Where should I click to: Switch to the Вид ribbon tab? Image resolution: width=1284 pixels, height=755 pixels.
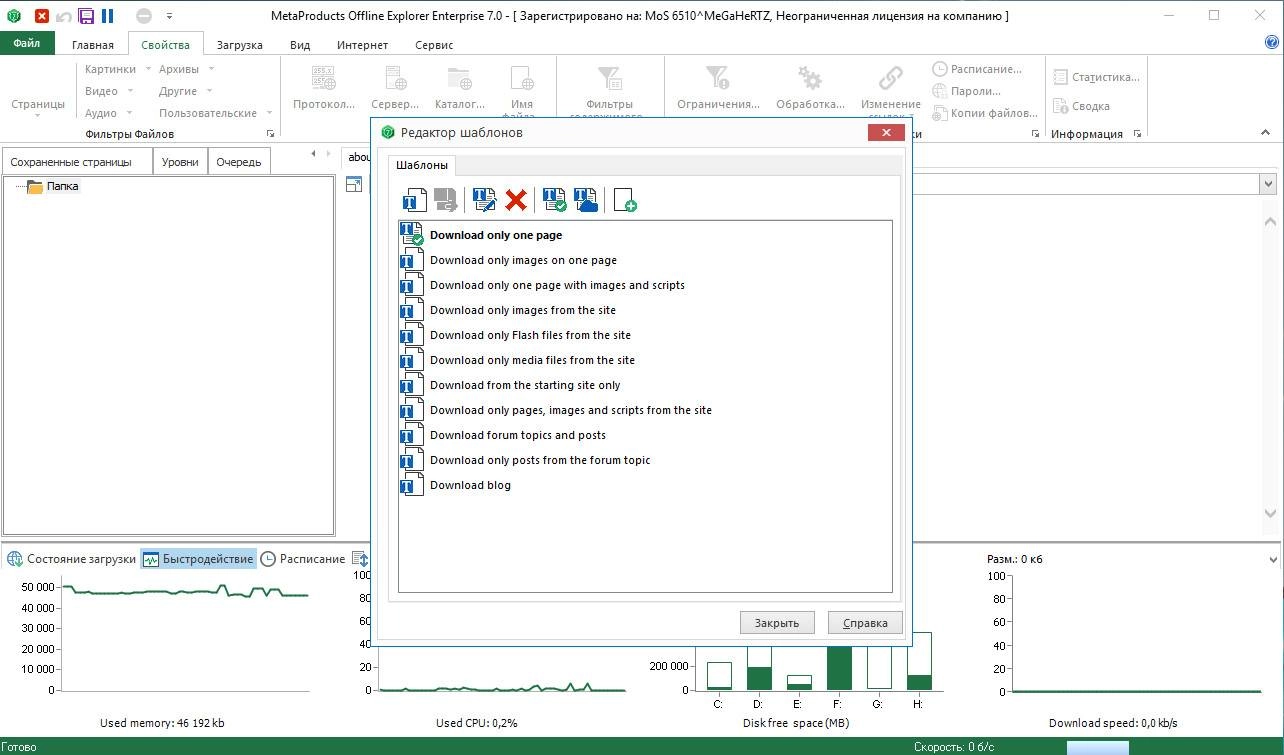(x=300, y=45)
